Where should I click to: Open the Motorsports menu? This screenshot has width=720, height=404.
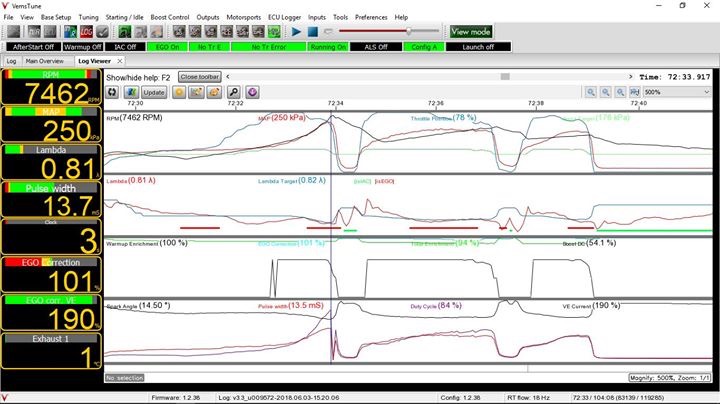coord(243,17)
